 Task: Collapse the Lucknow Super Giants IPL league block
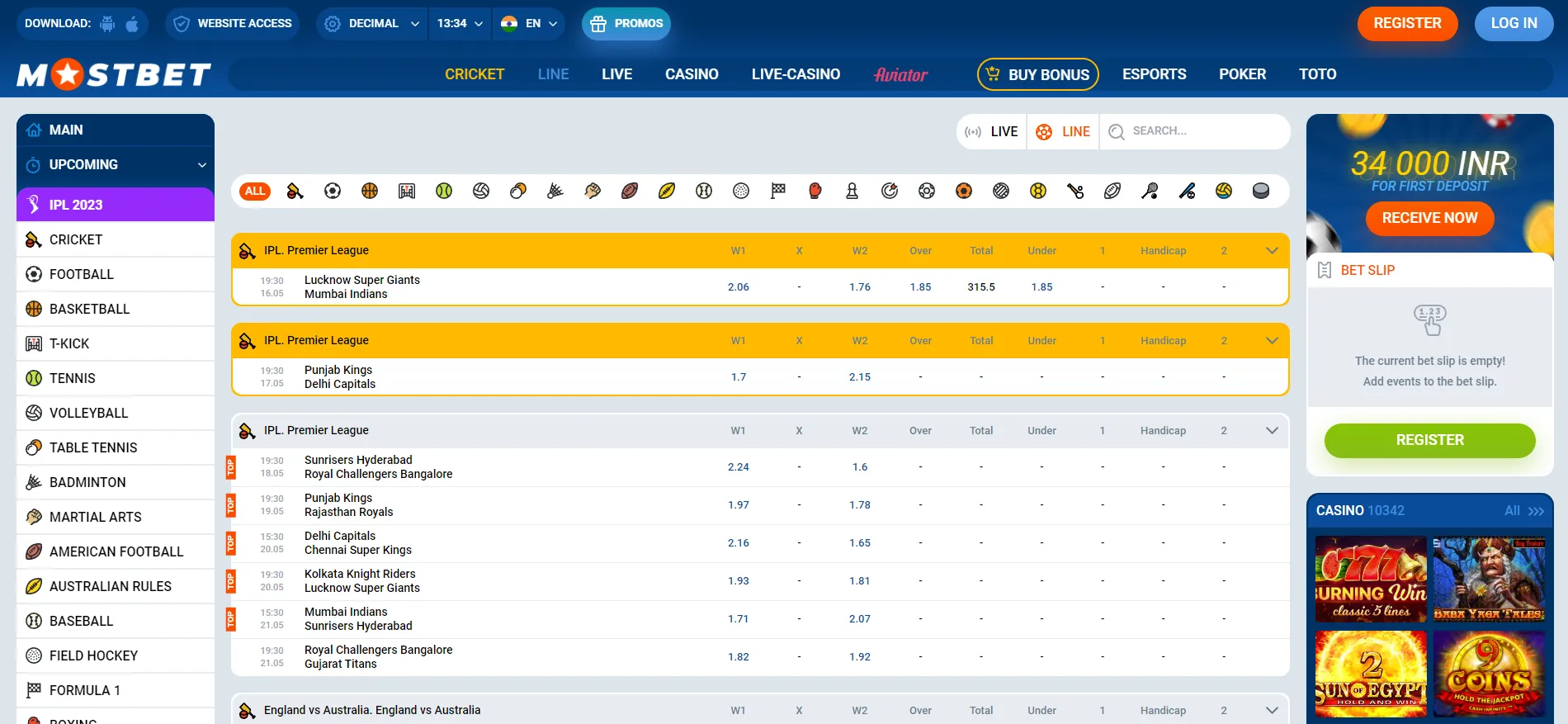tap(1272, 250)
